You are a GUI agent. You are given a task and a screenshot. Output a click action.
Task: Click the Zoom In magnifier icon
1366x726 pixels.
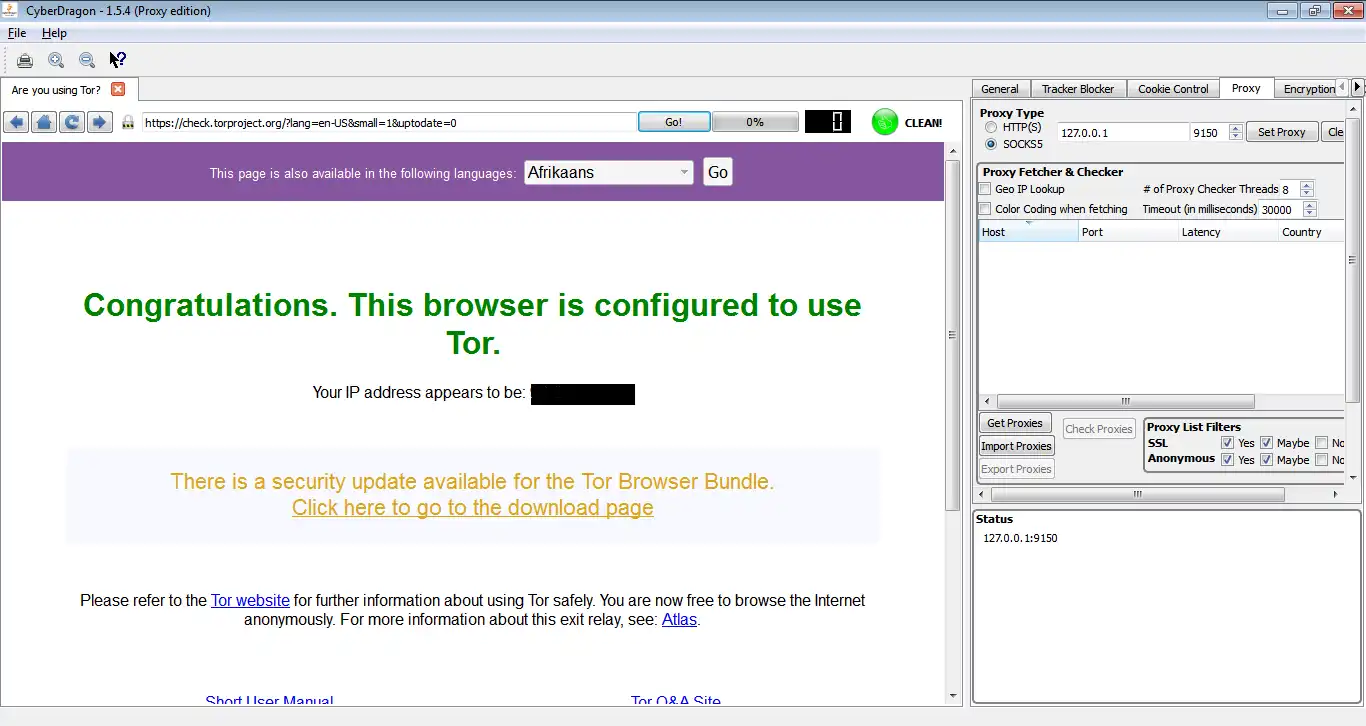(x=56, y=60)
